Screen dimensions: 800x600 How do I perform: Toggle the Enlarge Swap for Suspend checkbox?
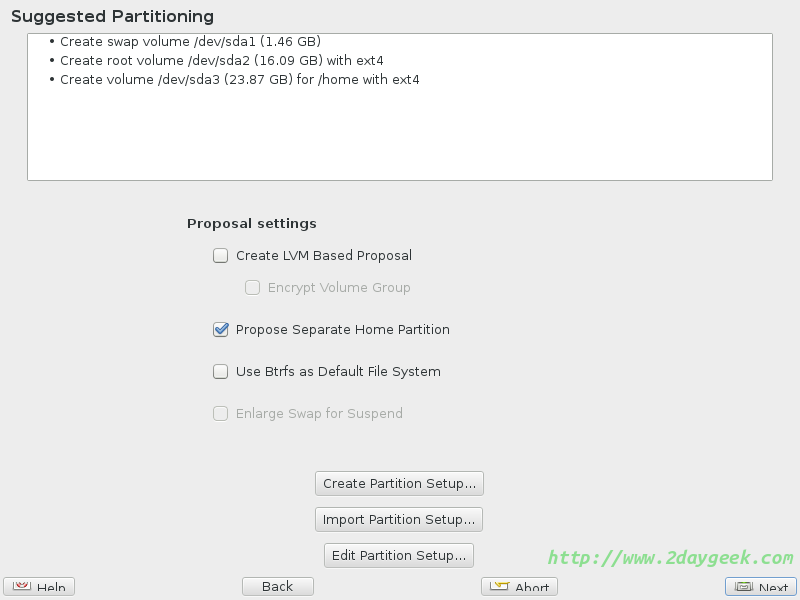tap(221, 414)
